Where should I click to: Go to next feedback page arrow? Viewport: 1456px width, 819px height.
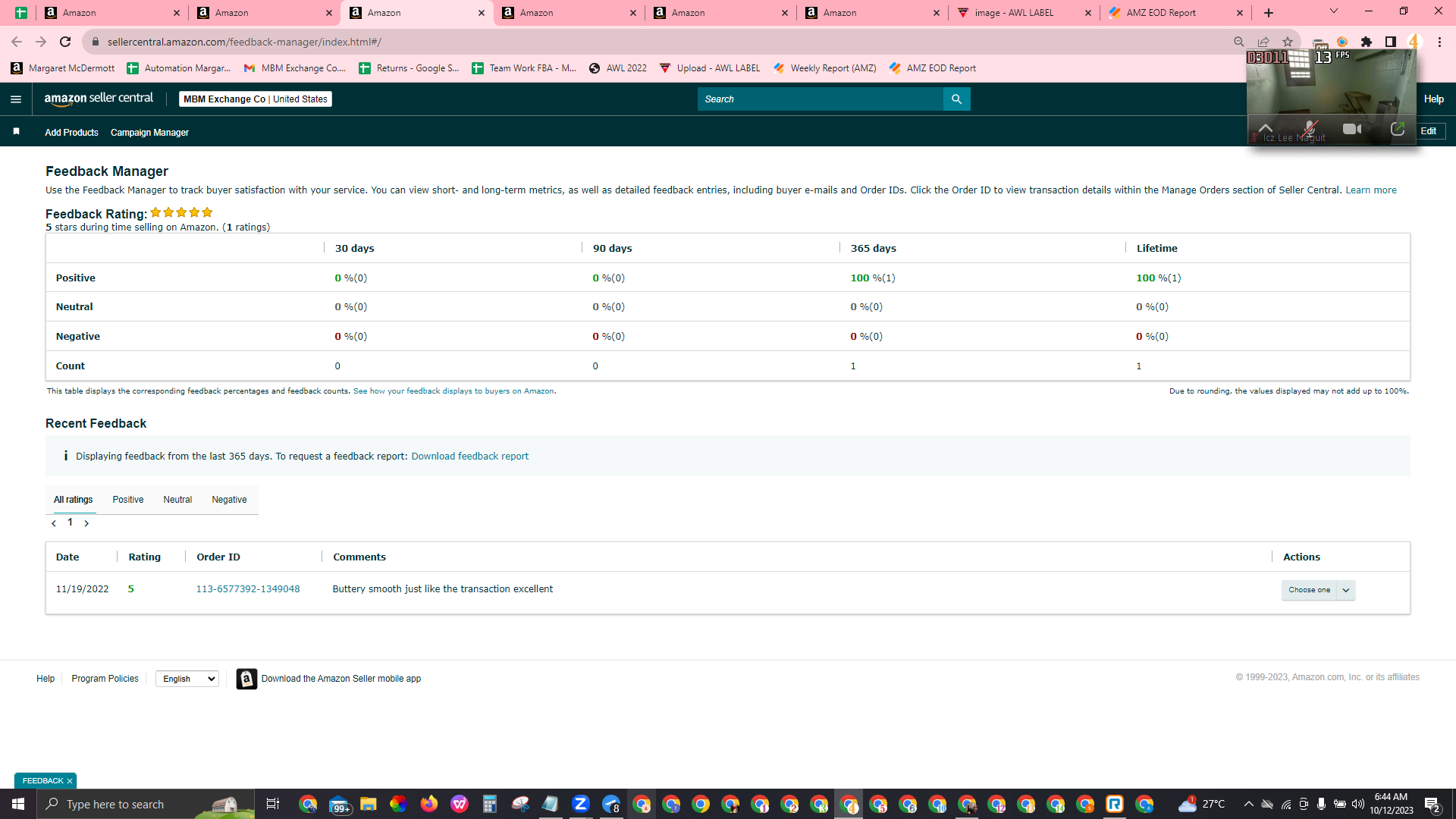86,523
